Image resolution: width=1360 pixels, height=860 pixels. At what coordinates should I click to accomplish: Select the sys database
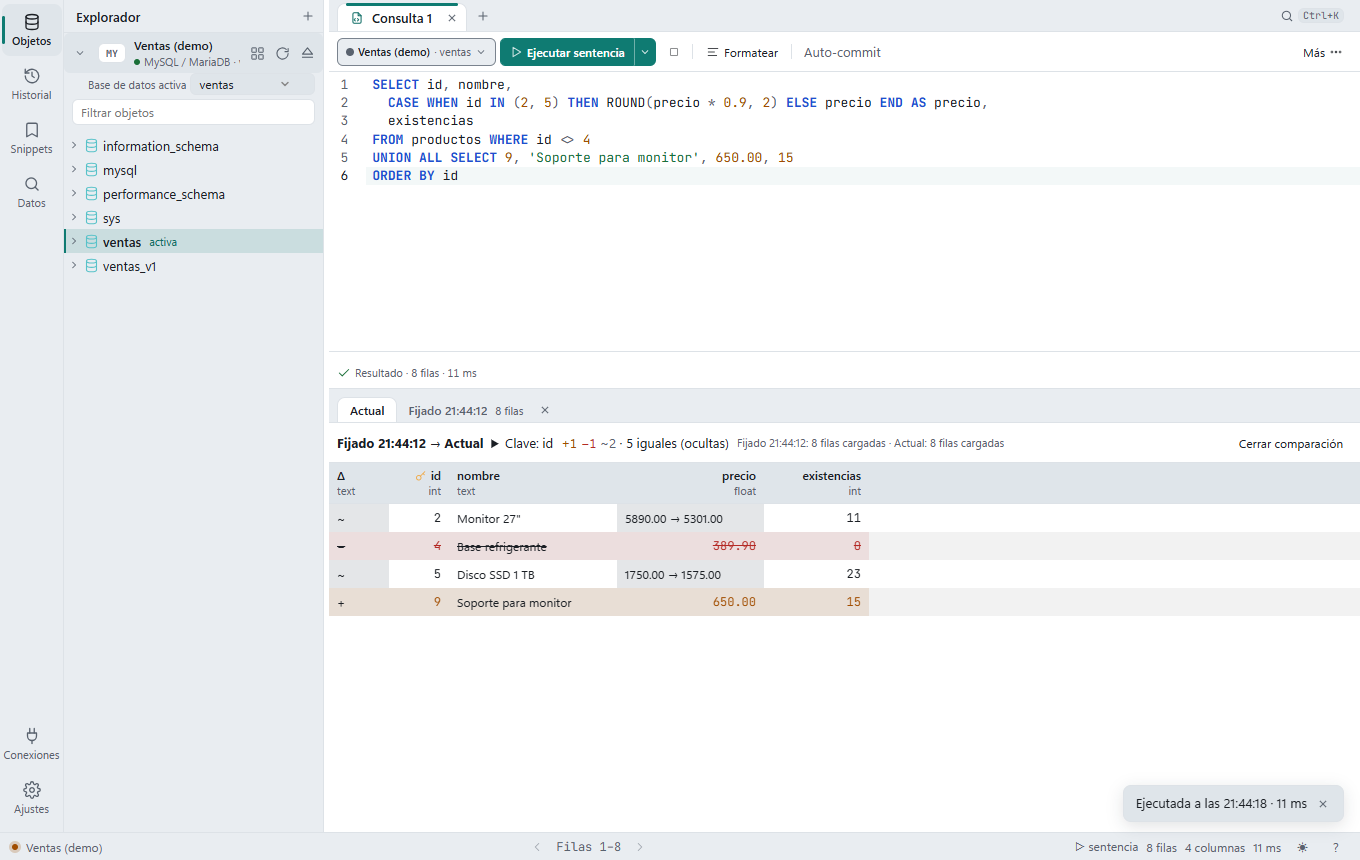coord(112,218)
